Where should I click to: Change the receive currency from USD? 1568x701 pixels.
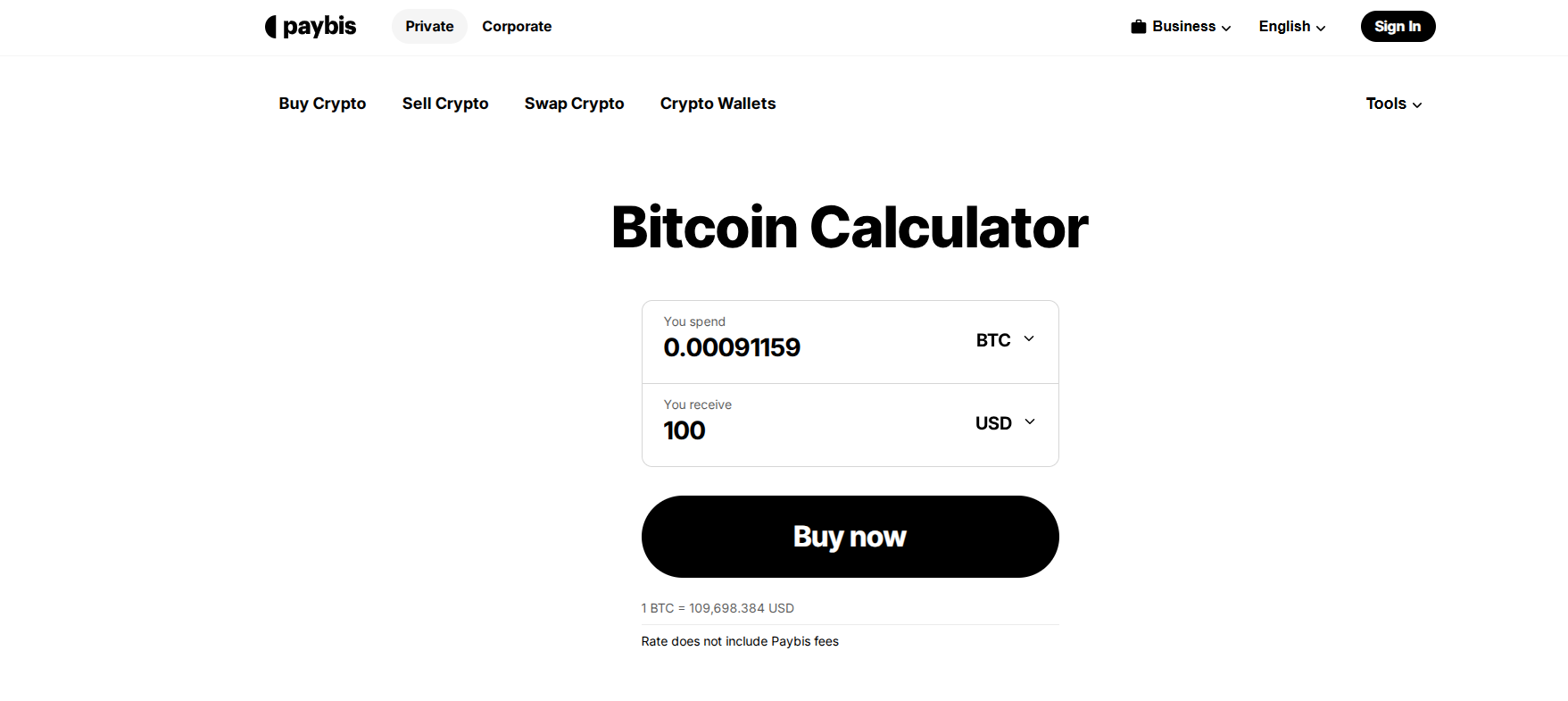pyautogui.click(x=992, y=422)
